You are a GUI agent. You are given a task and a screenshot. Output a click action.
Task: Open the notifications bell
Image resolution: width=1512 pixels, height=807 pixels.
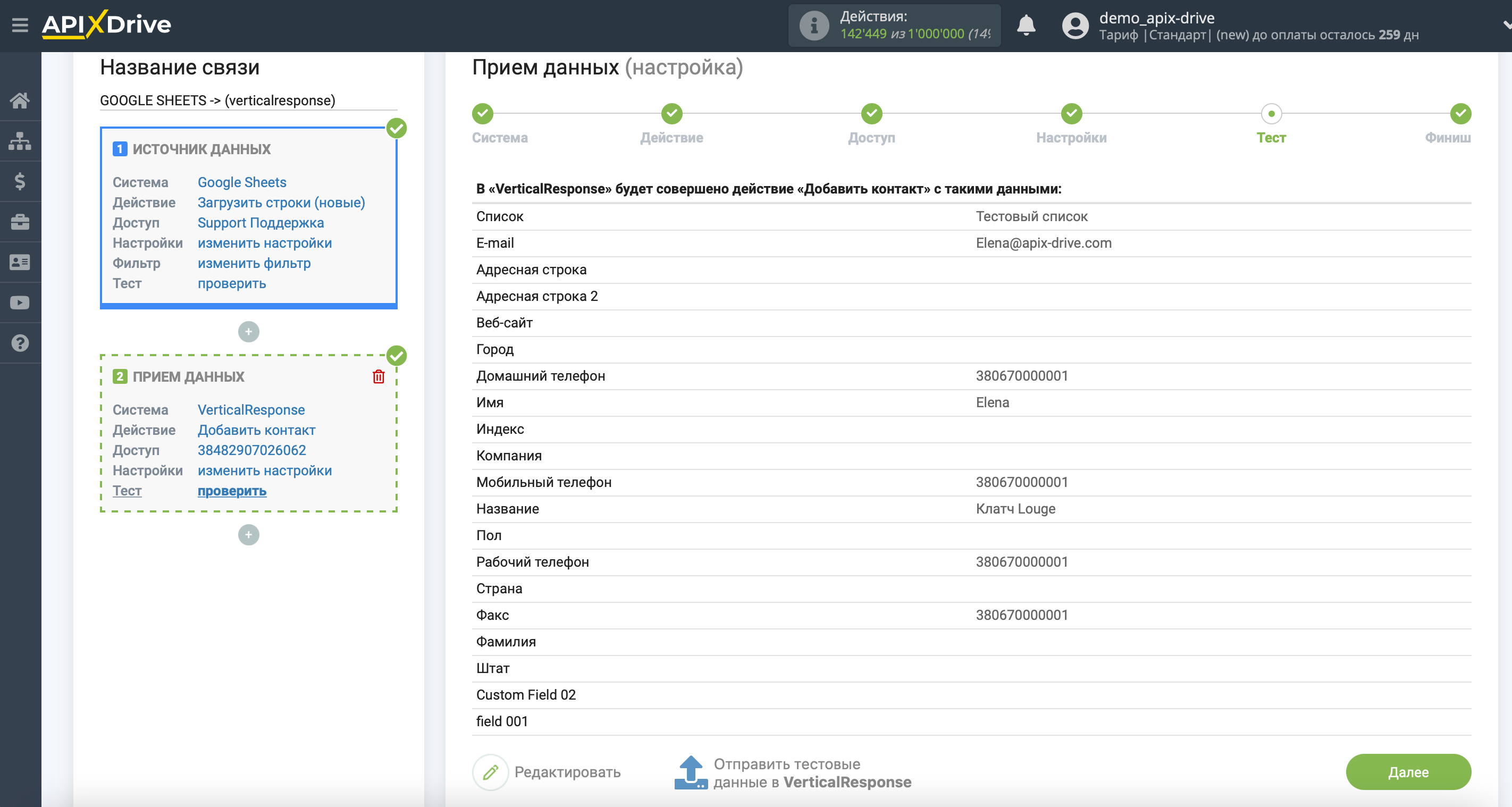tap(1026, 25)
